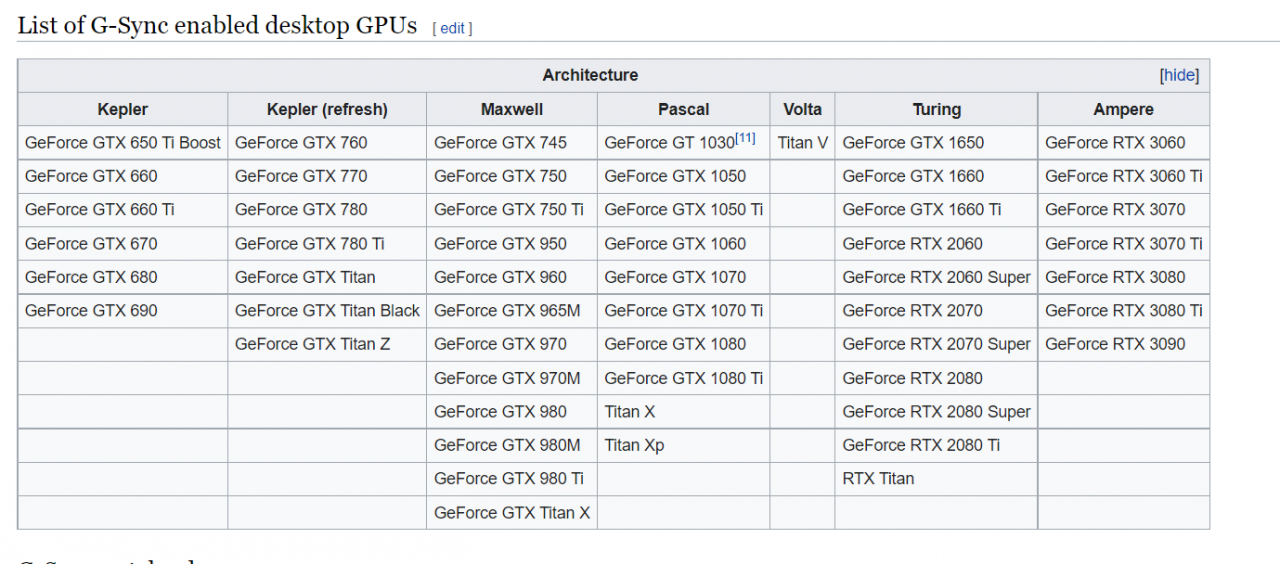Select the GeForce GTX 970M cell
Viewport: 1280px width, 564px height.
pyautogui.click(x=512, y=378)
